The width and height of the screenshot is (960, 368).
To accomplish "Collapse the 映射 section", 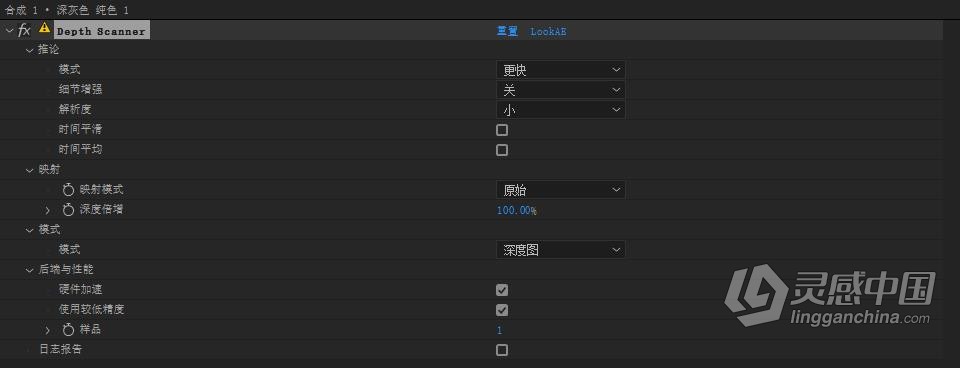I will click(29, 170).
